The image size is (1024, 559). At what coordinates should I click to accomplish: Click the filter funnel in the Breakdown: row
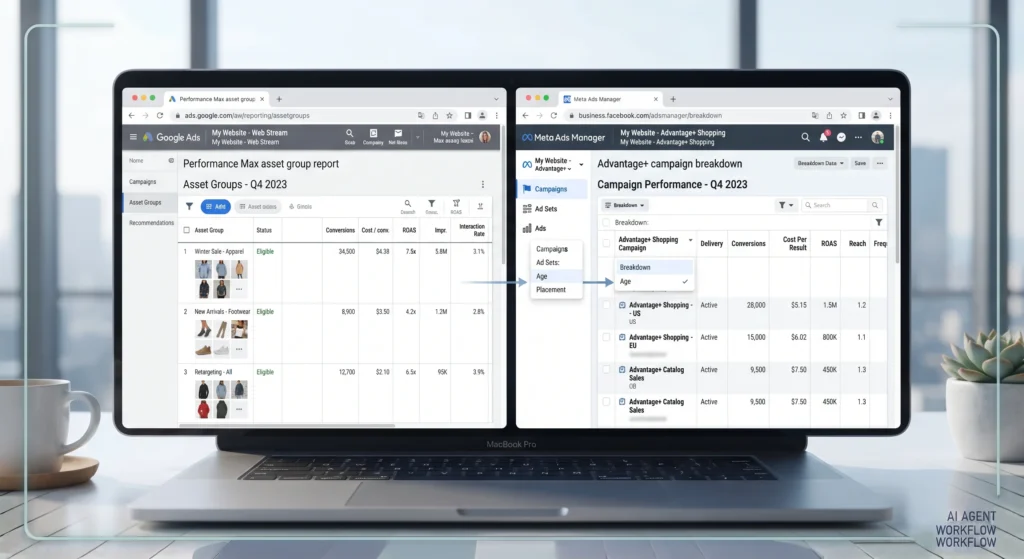click(879, 223)
